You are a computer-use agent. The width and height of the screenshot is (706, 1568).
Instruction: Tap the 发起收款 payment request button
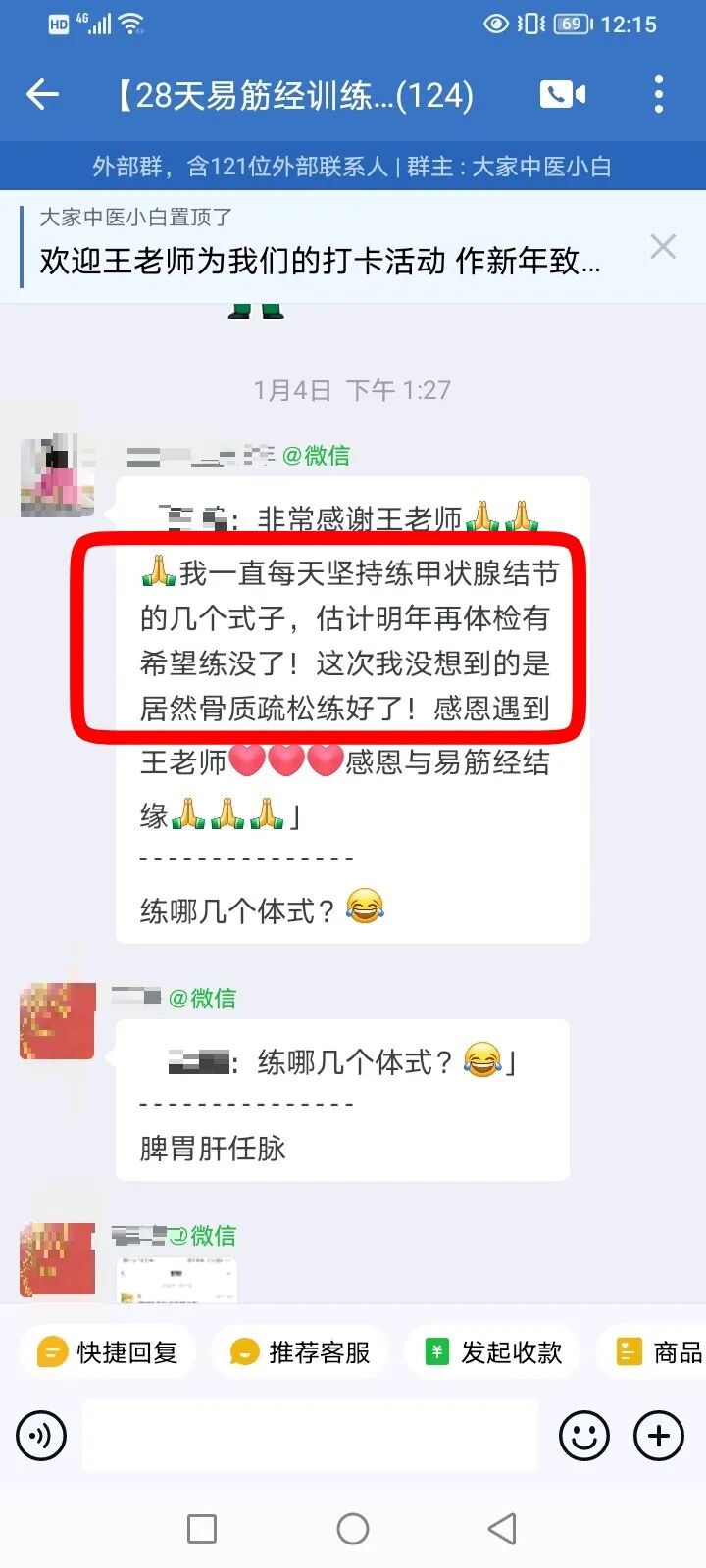point(492,1352)
